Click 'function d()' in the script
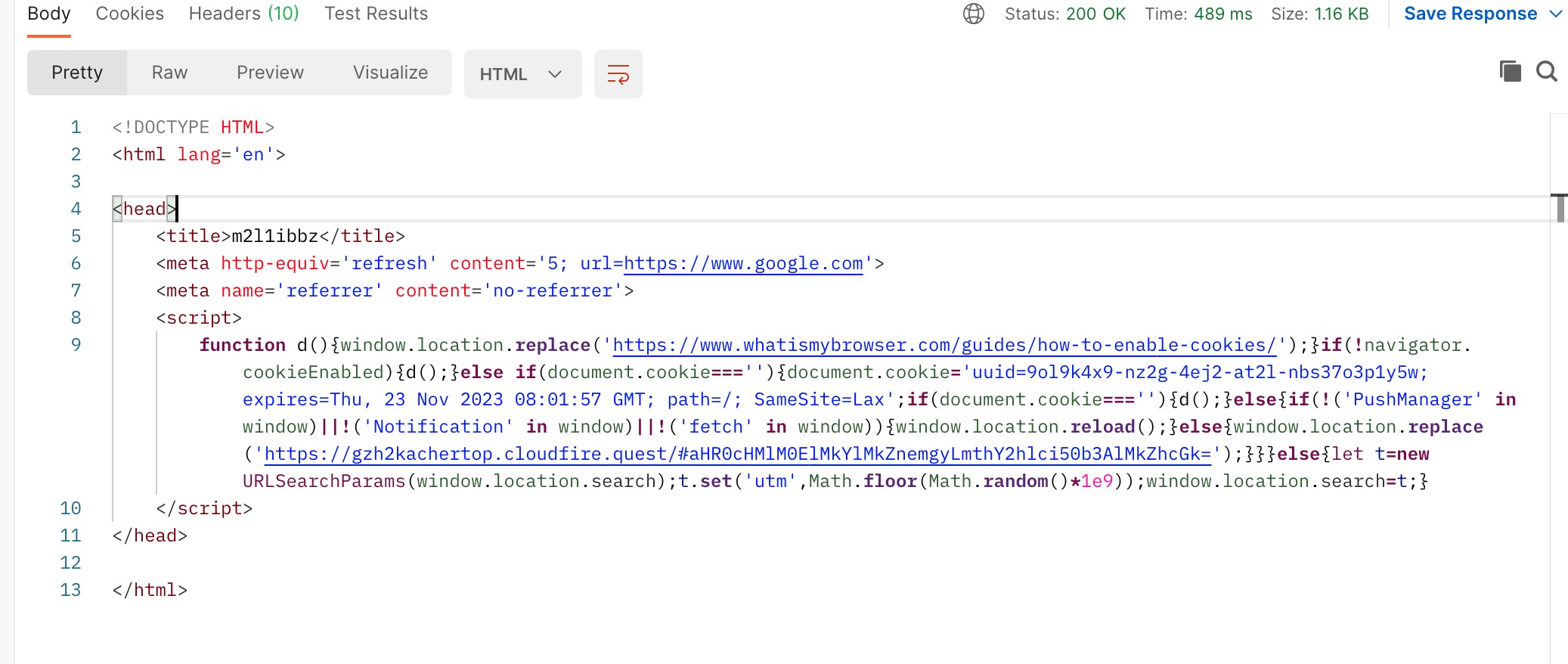Screen dimensions: 1568x664 click(264, 345)
